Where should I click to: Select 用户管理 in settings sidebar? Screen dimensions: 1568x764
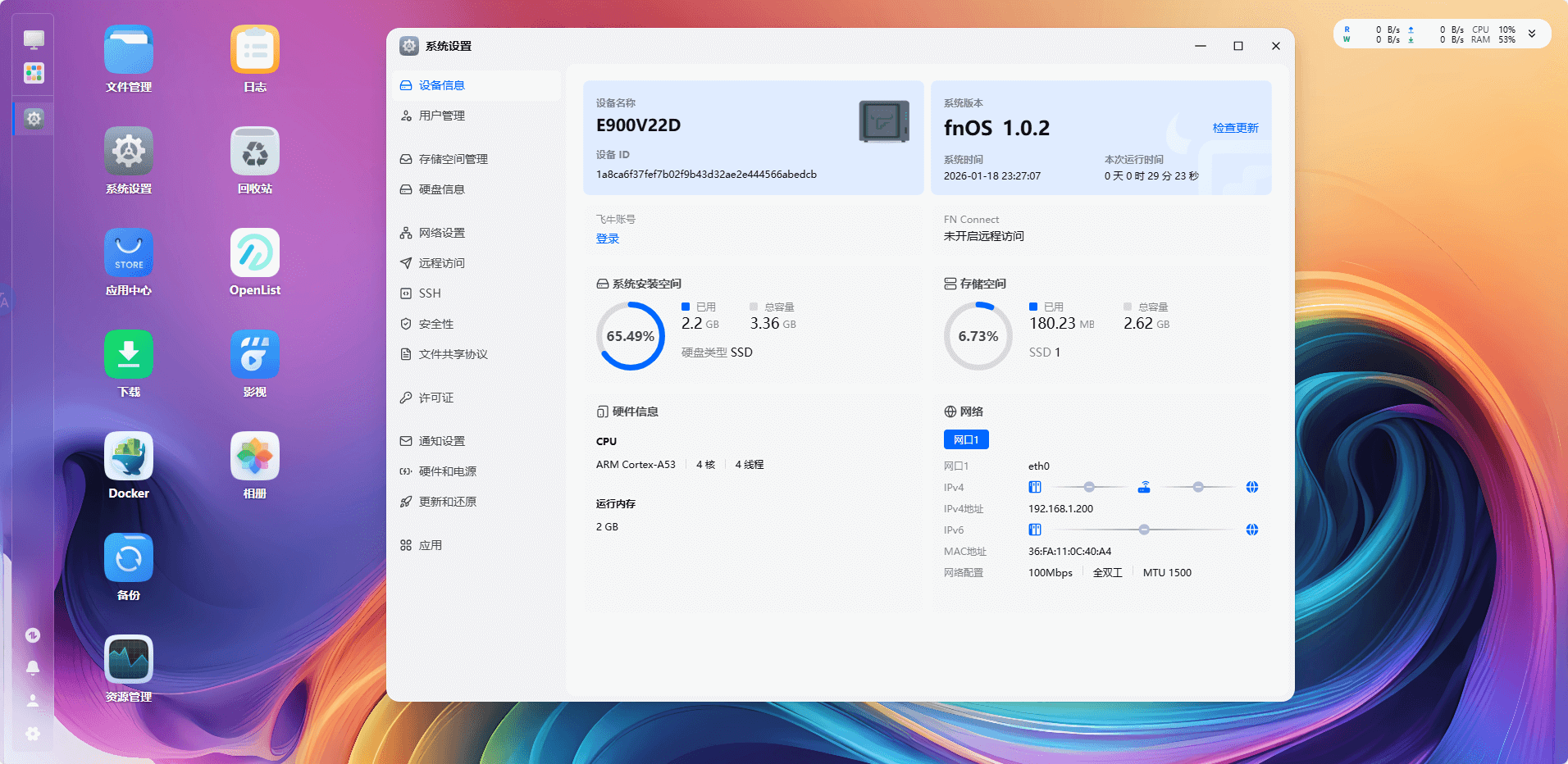[441, 116]
